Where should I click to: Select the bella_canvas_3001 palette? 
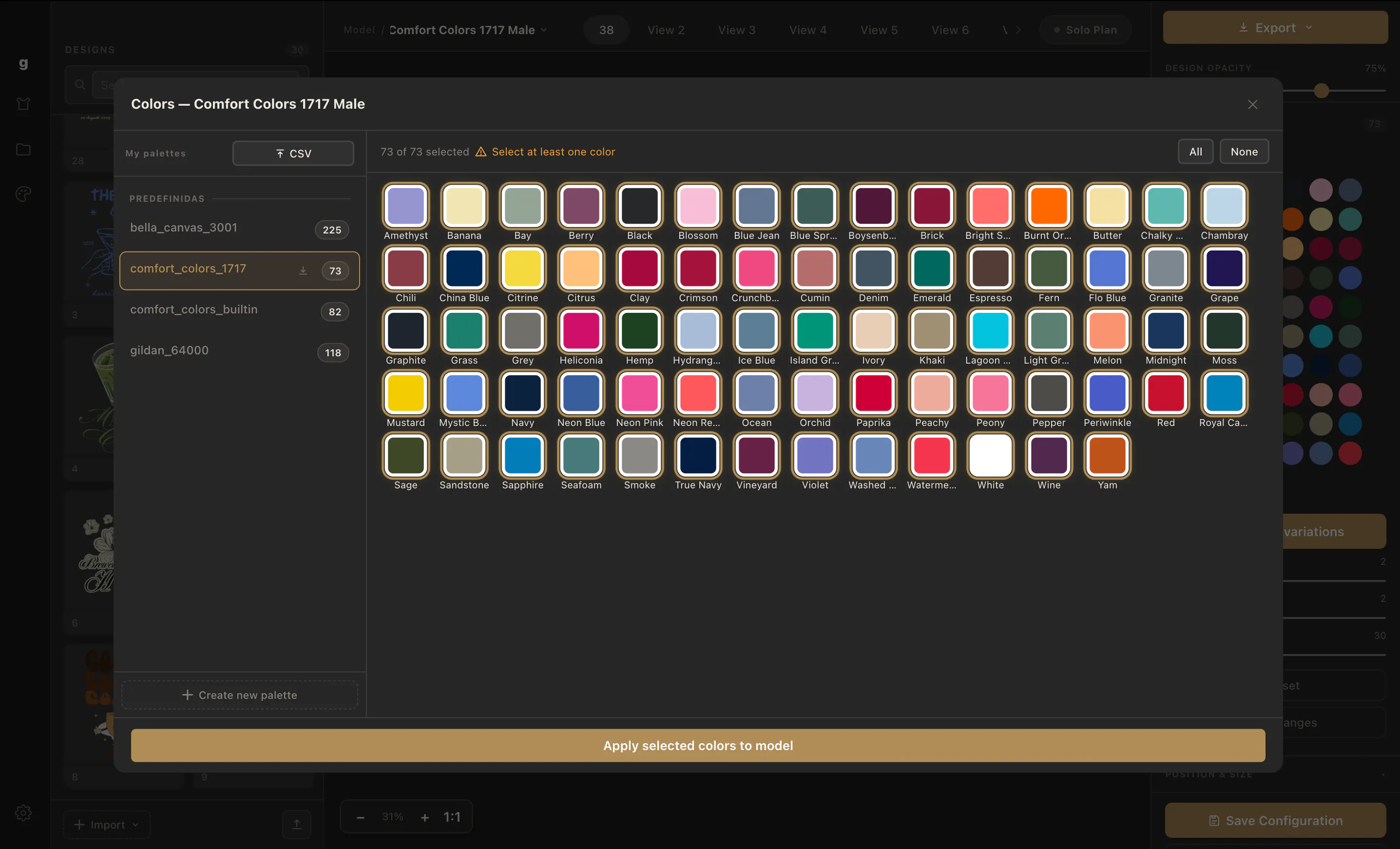pos(239,229)
